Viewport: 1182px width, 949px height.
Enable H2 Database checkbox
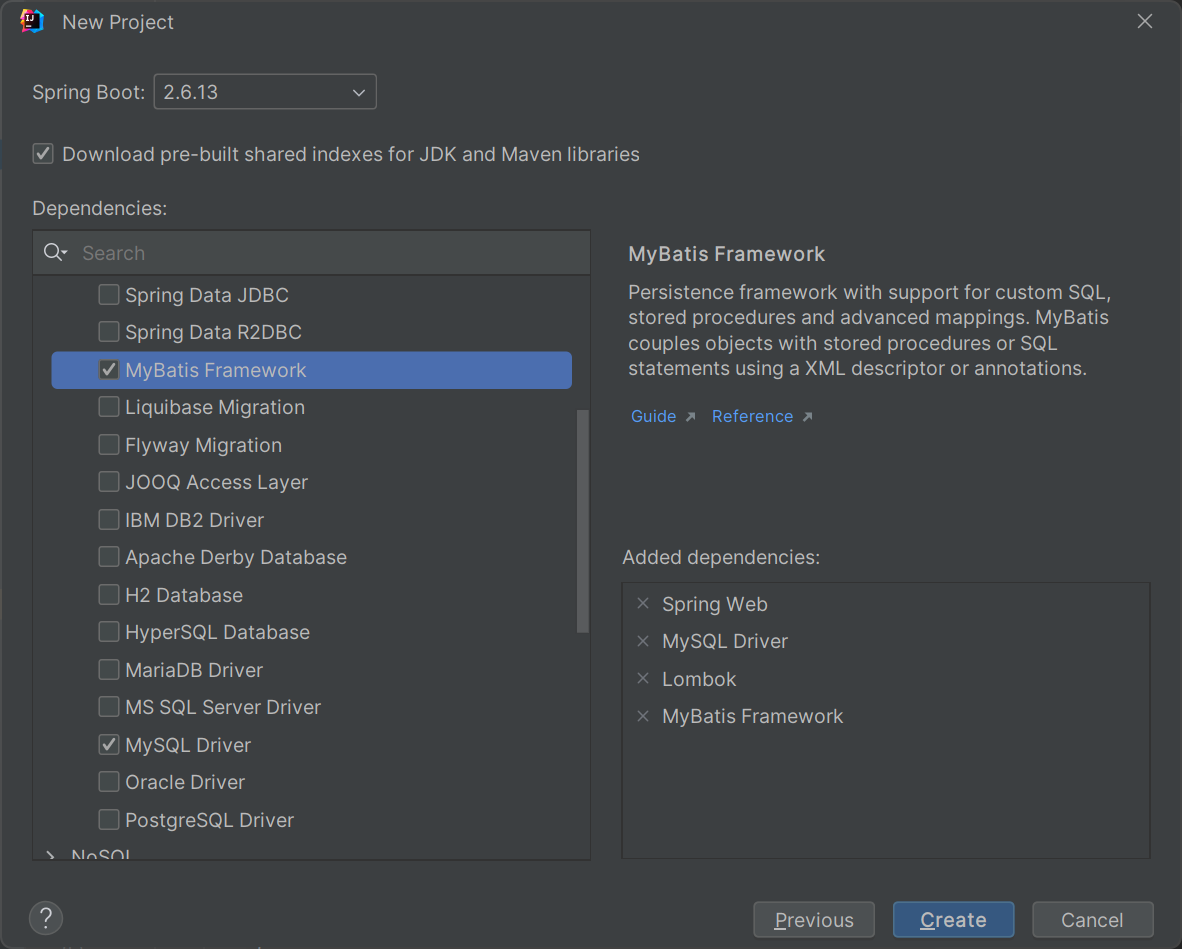109,595
